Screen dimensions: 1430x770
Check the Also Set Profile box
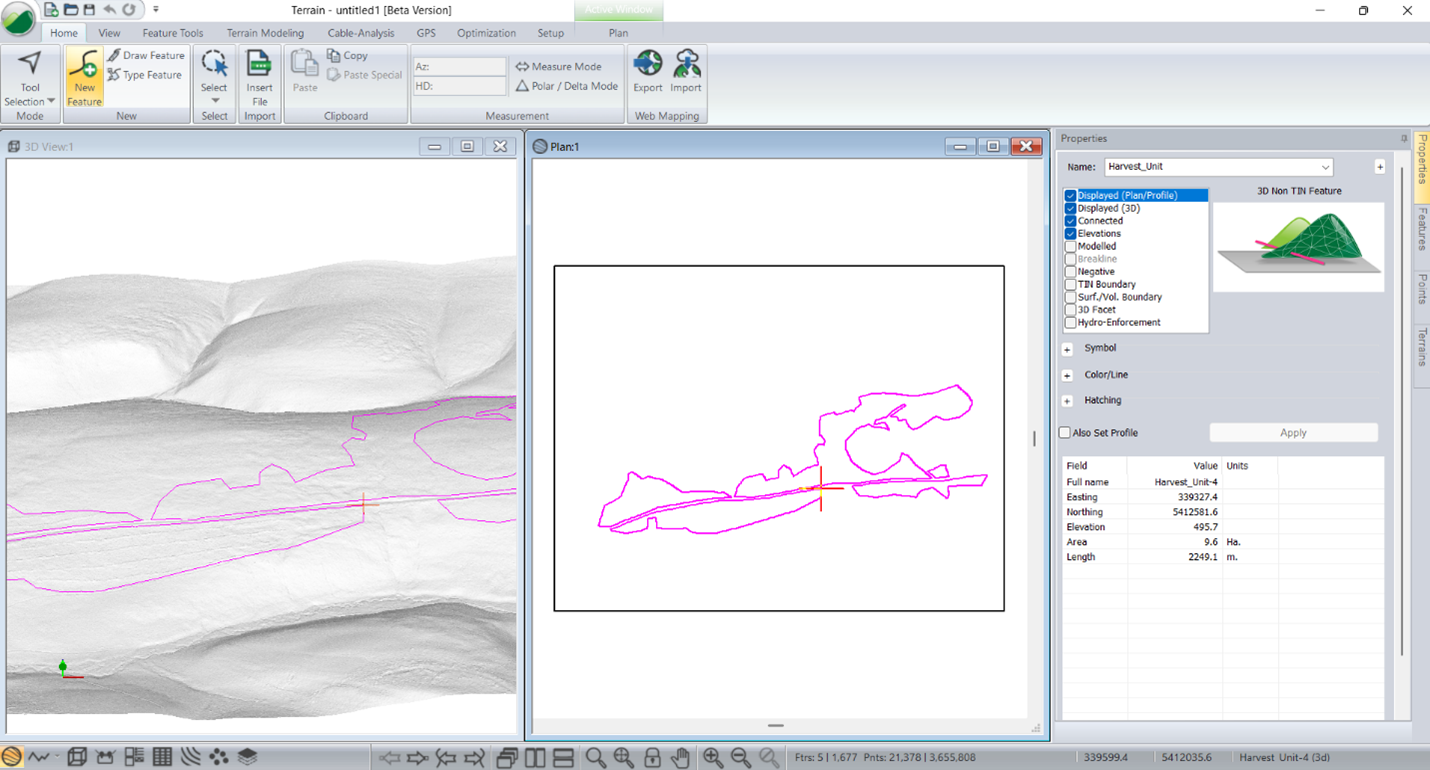click(x=1065, y=433)
